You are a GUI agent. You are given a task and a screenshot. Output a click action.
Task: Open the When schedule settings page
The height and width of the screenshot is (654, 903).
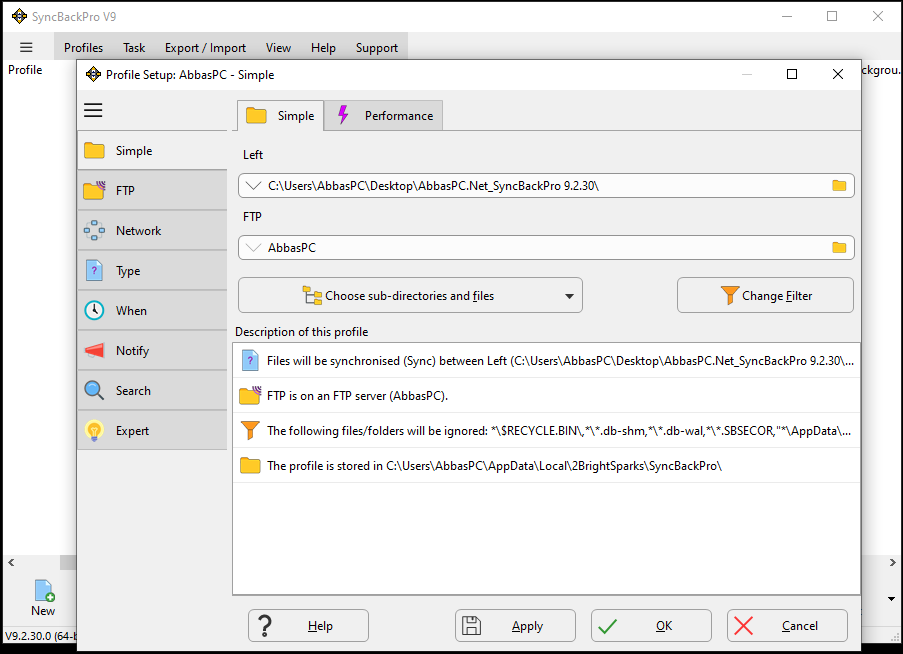[x=153, y=311]
